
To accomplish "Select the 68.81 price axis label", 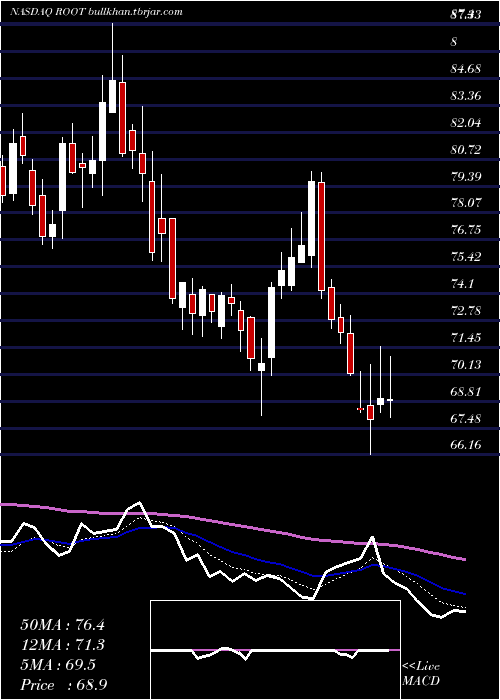I will tap(465, 392).
